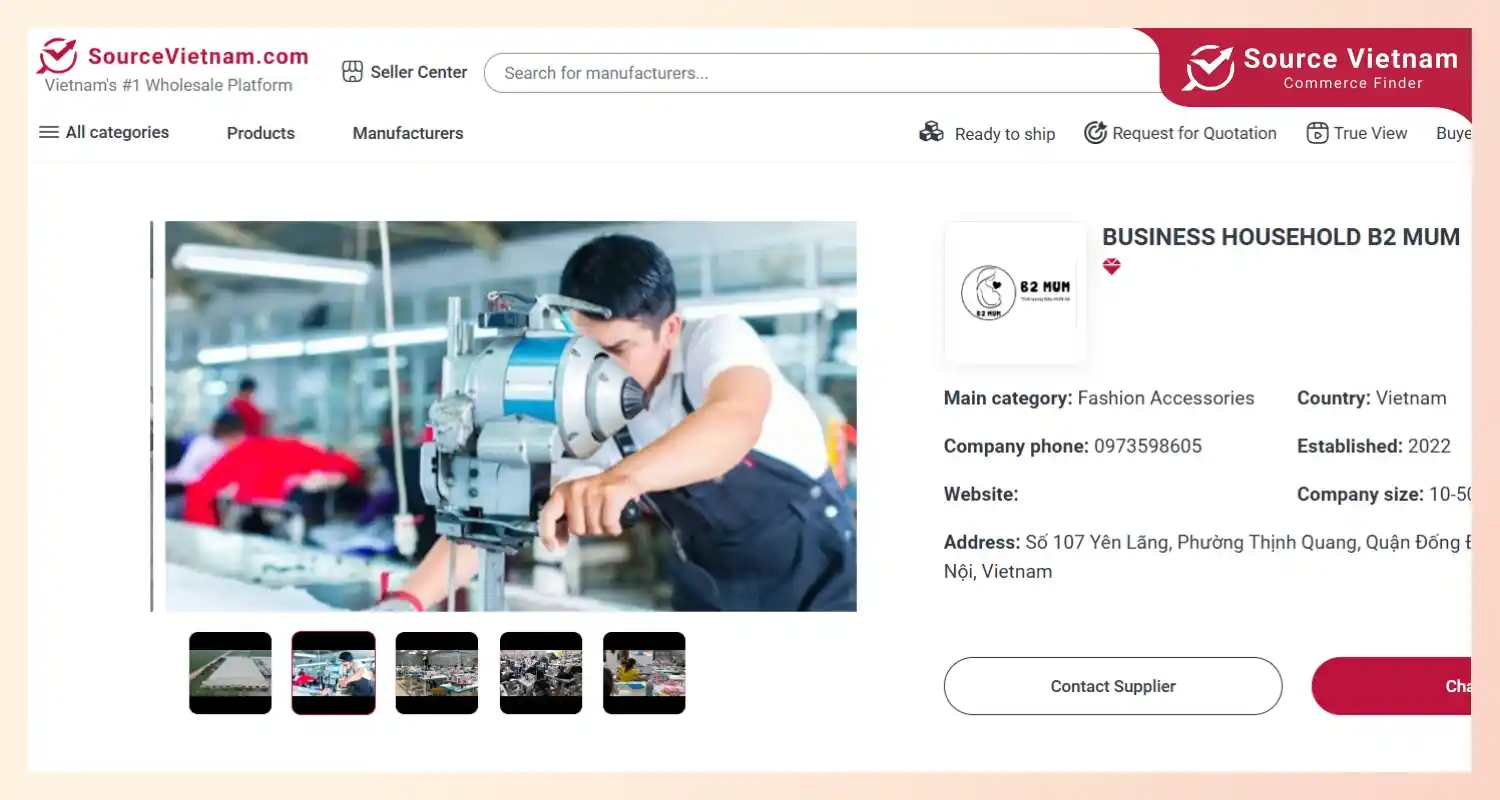The width and height of the screenshot is (1500, 800).
Task: Select the first factory aerial thumbnail
Action: (x=230, y=673)
